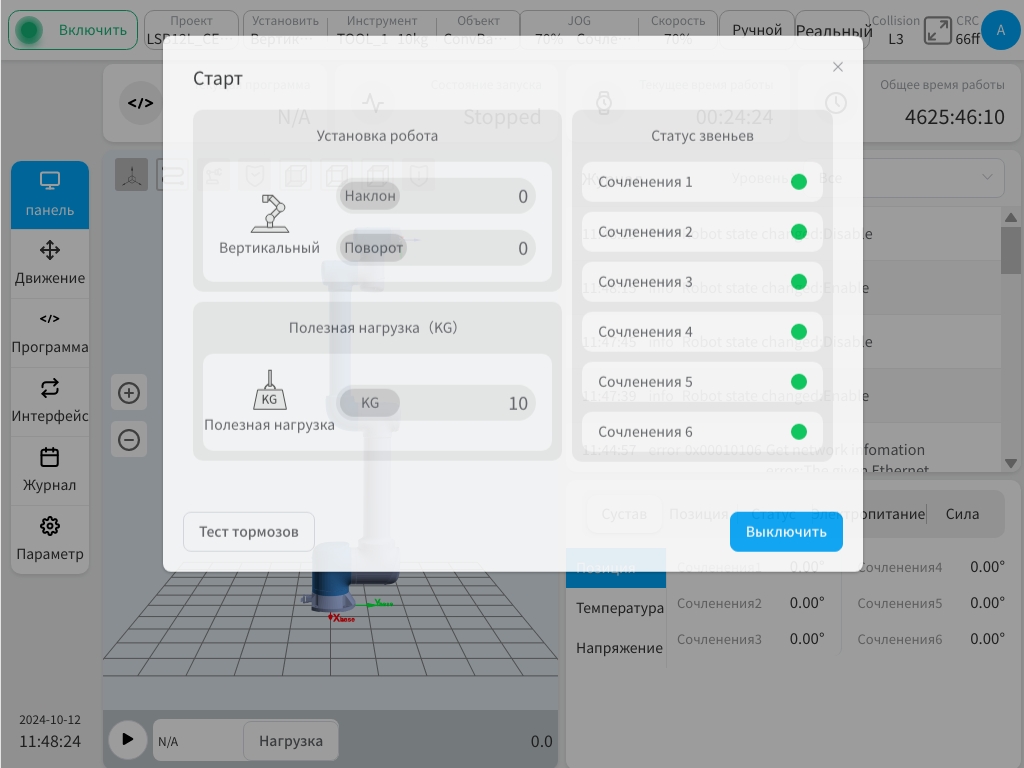Viewport: 1024px width, 768px height.
Task: Click the Collision L3 indicator
Action: point(895,30)
